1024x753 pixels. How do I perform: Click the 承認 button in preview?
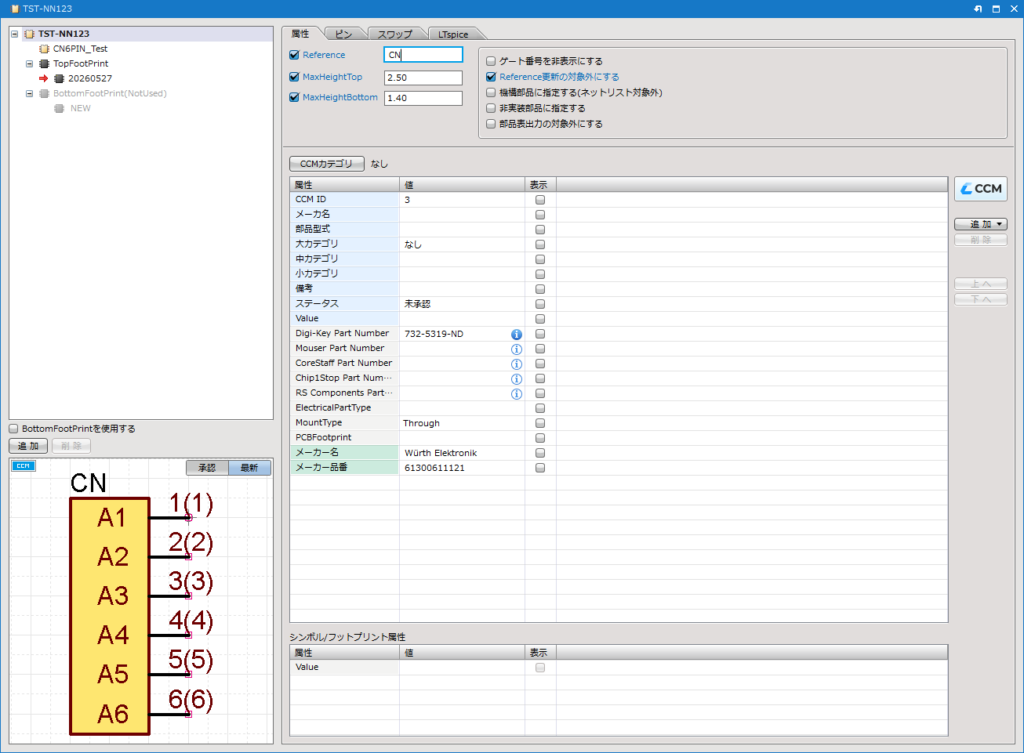pyautogui.click(x=207, y=468)
